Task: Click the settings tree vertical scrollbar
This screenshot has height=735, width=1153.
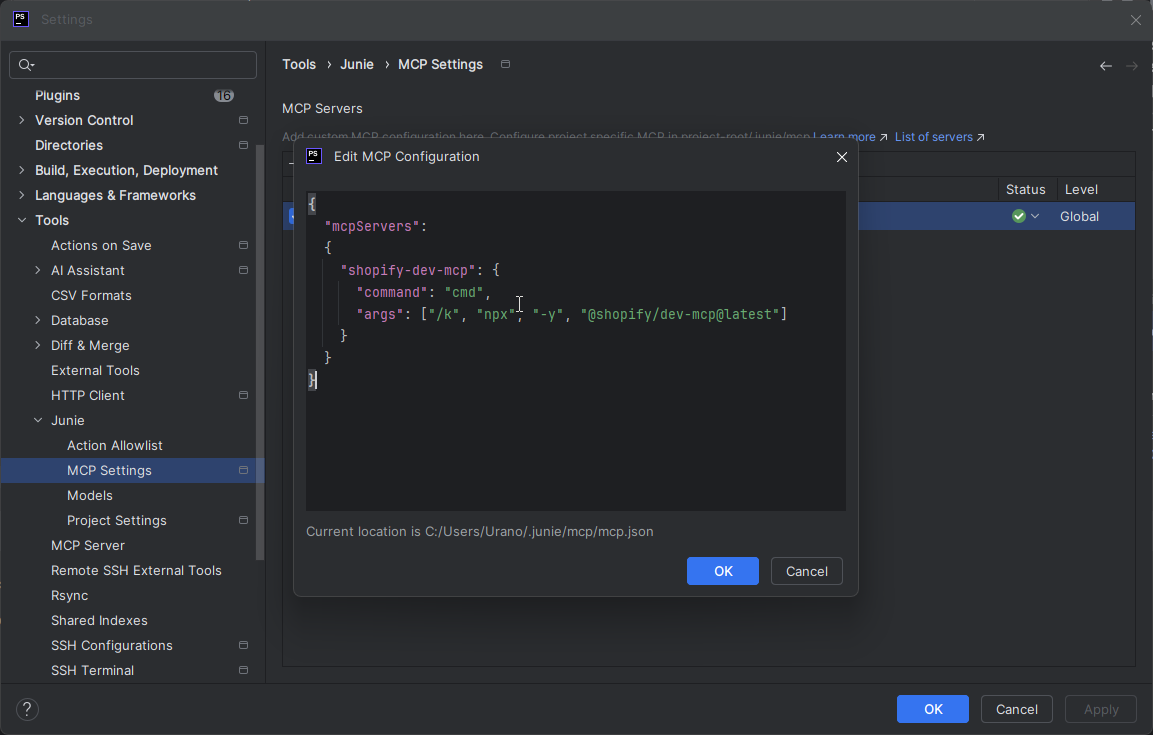Action: [x=260, y=353]
